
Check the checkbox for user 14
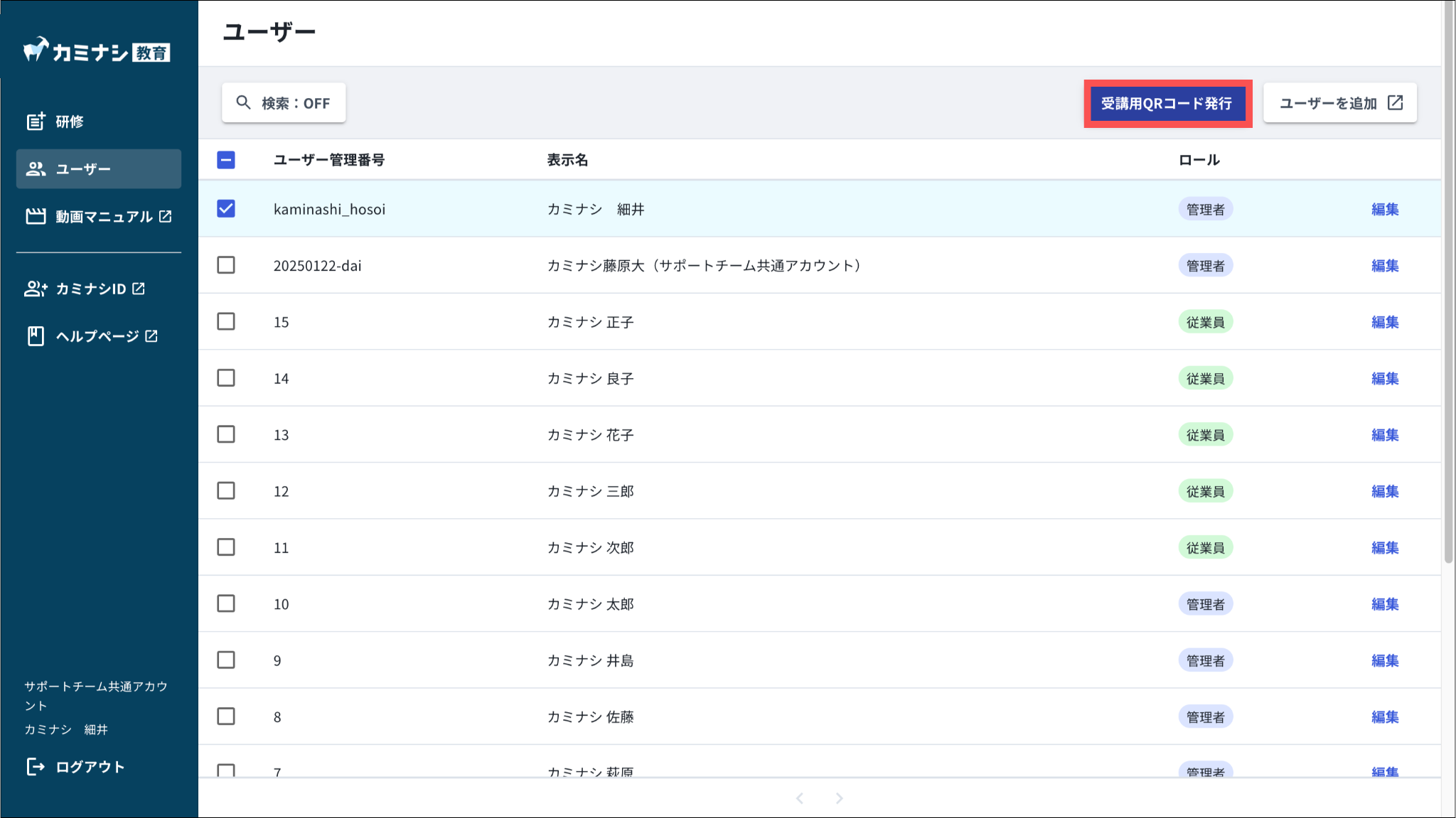point(226,378)
